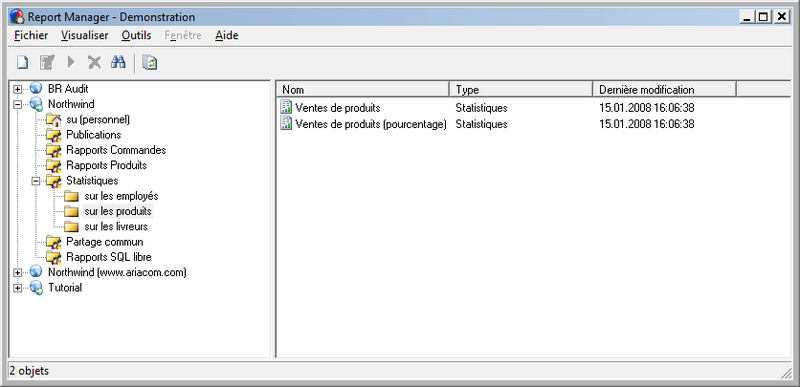Collapse the Northwind tree node

click(18, 105)
